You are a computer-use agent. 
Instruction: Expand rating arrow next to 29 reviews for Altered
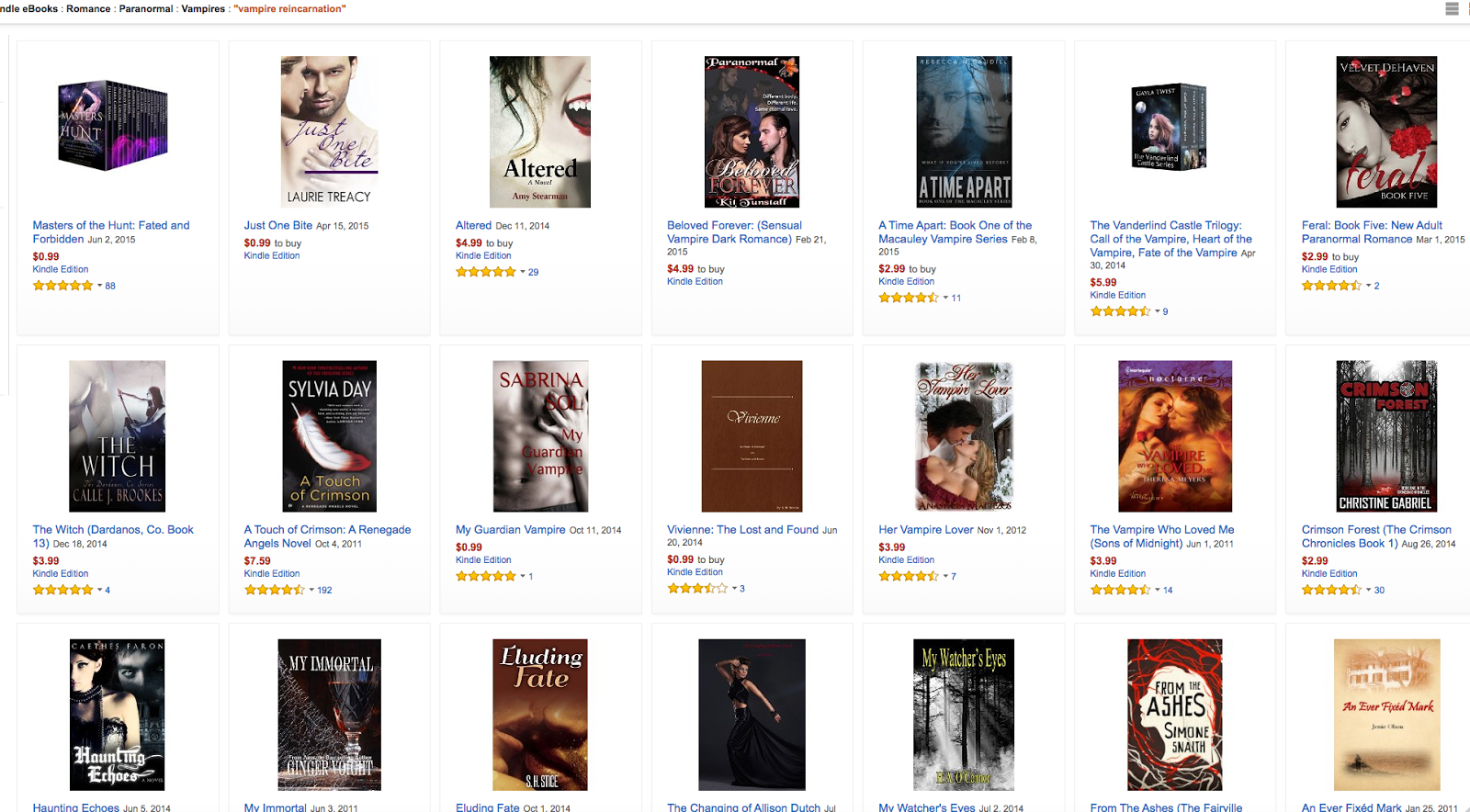(522, 272)
